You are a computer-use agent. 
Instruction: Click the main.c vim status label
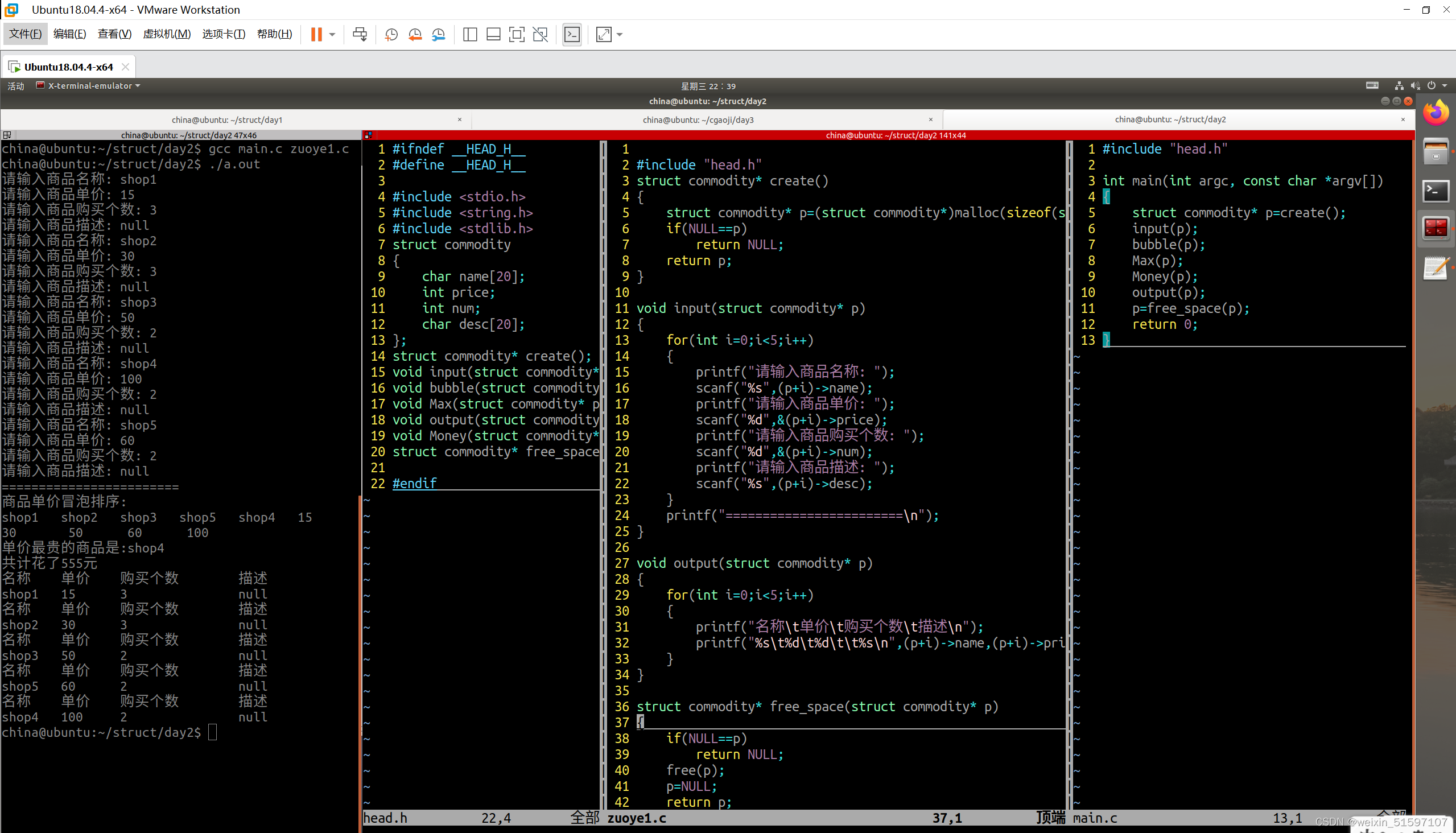point(1095,818)
